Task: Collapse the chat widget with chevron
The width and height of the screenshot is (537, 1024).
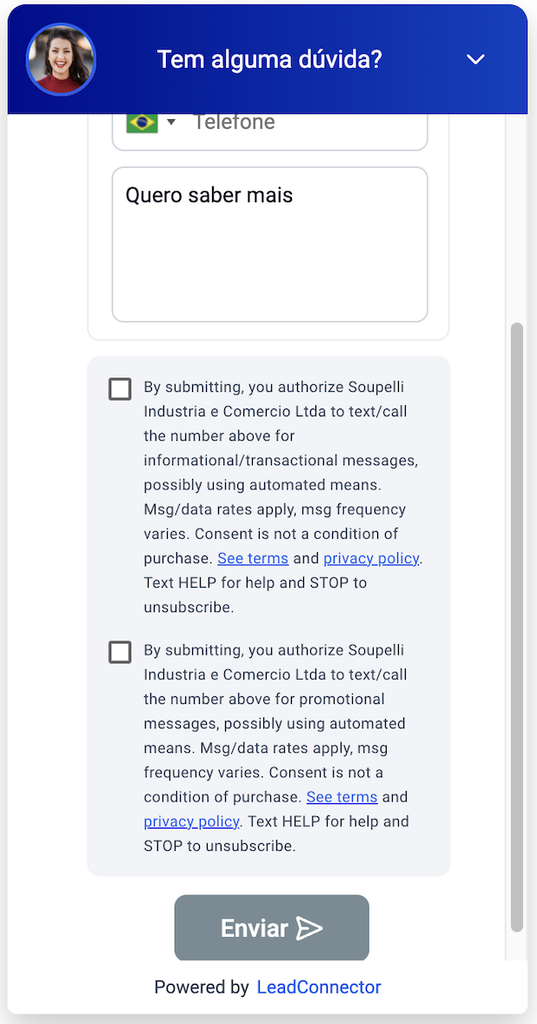Action: click(x=476, y=59)
